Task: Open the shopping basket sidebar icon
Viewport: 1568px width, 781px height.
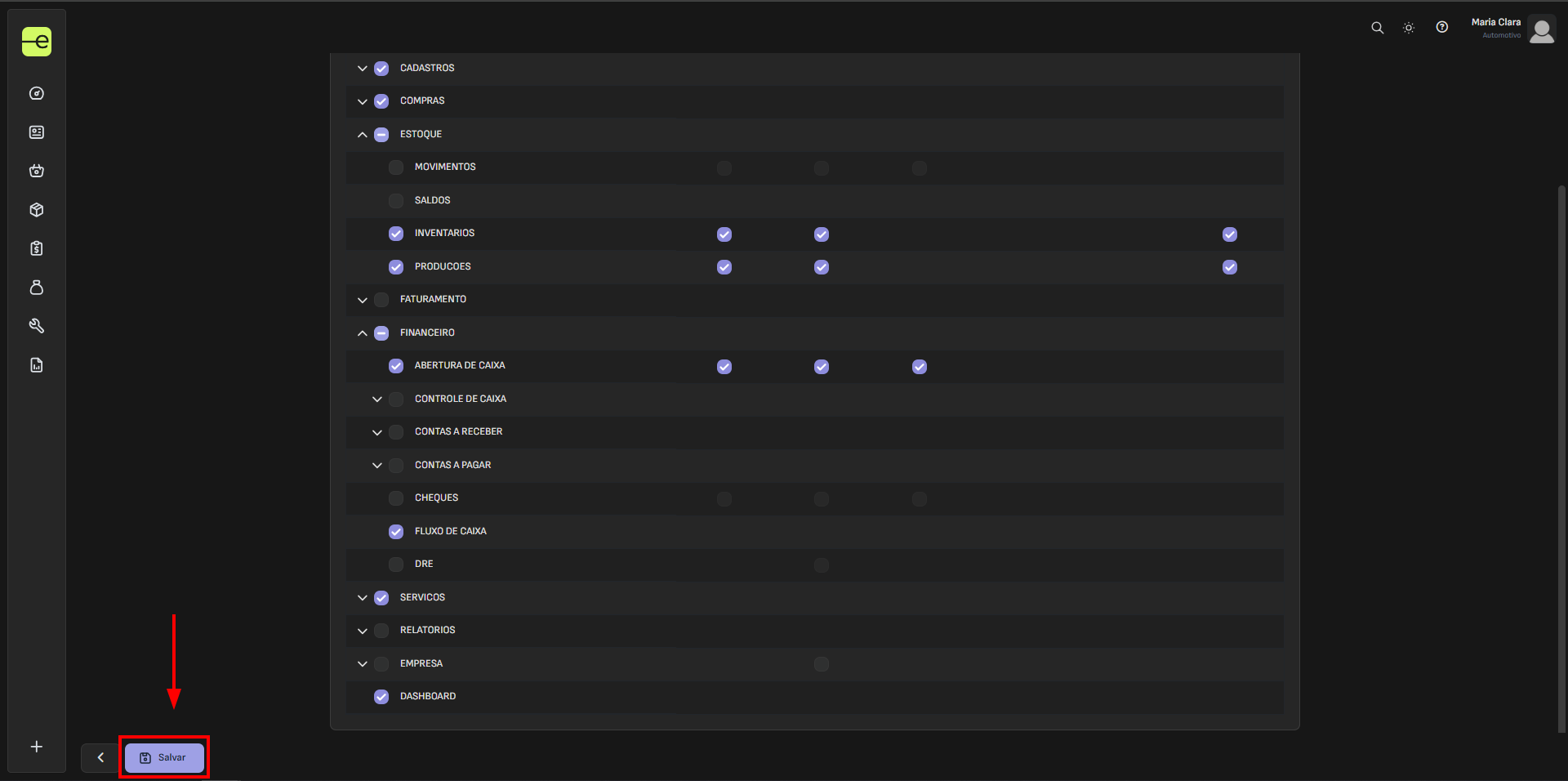Action: [x=37, y=171]
